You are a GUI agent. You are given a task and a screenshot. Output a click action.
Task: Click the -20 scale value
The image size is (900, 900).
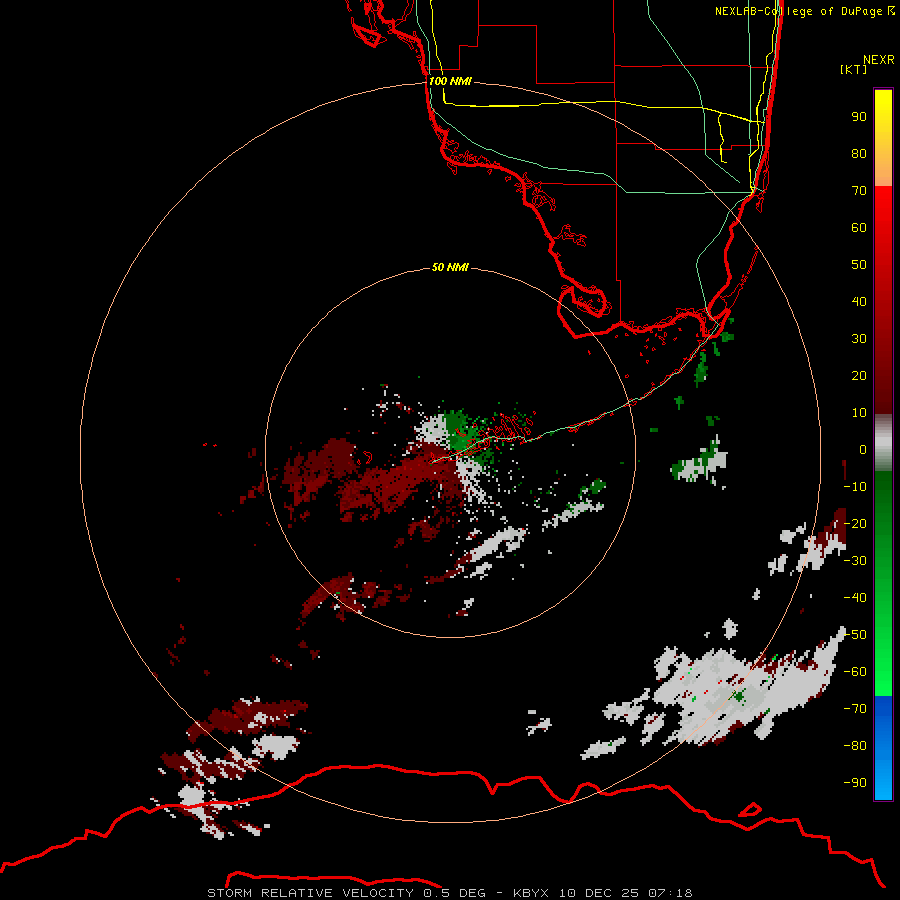[855, 523]
